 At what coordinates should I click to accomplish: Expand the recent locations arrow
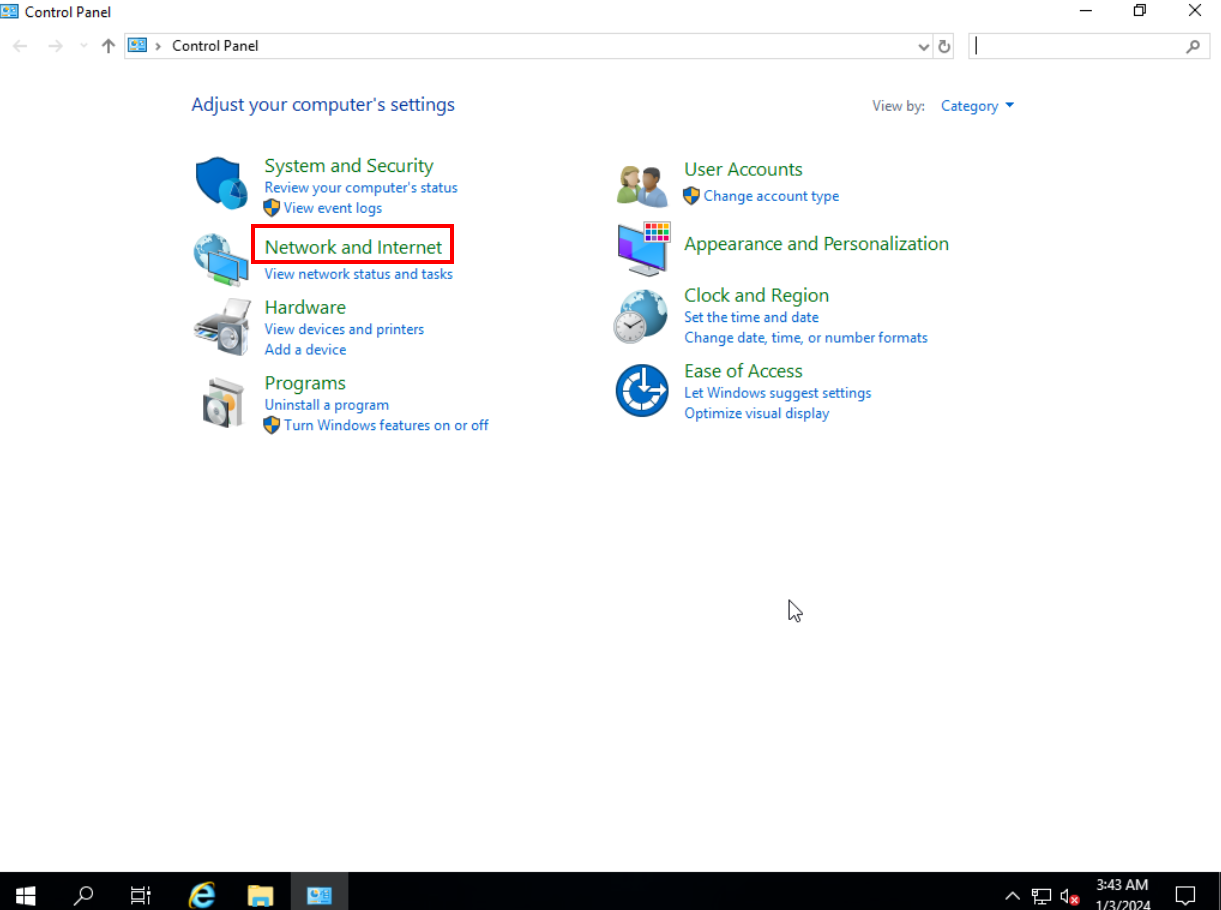(x=83, y=46)
